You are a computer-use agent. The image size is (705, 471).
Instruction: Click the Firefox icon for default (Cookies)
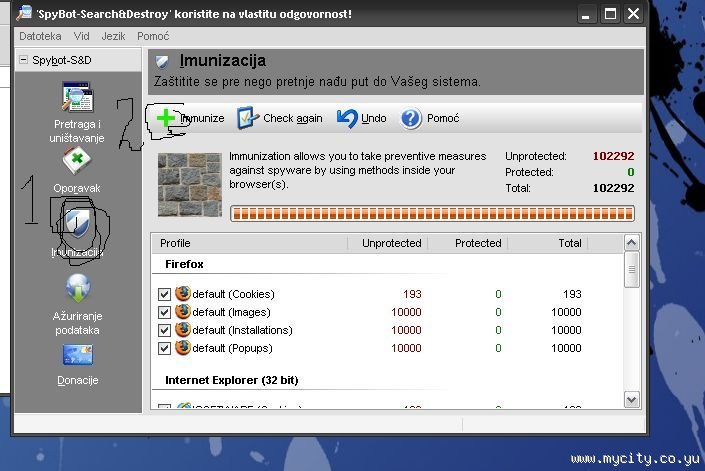[183, 294]
